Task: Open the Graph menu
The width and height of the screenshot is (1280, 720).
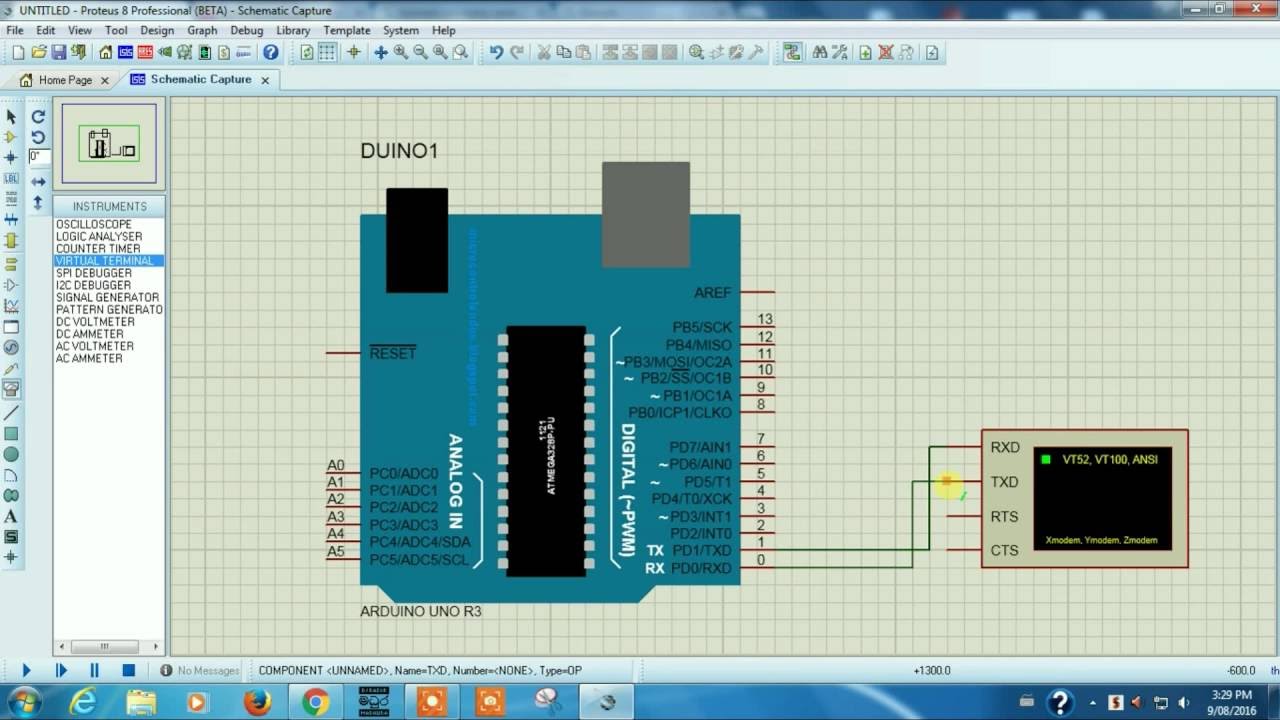Action: [x=202, y=30]
